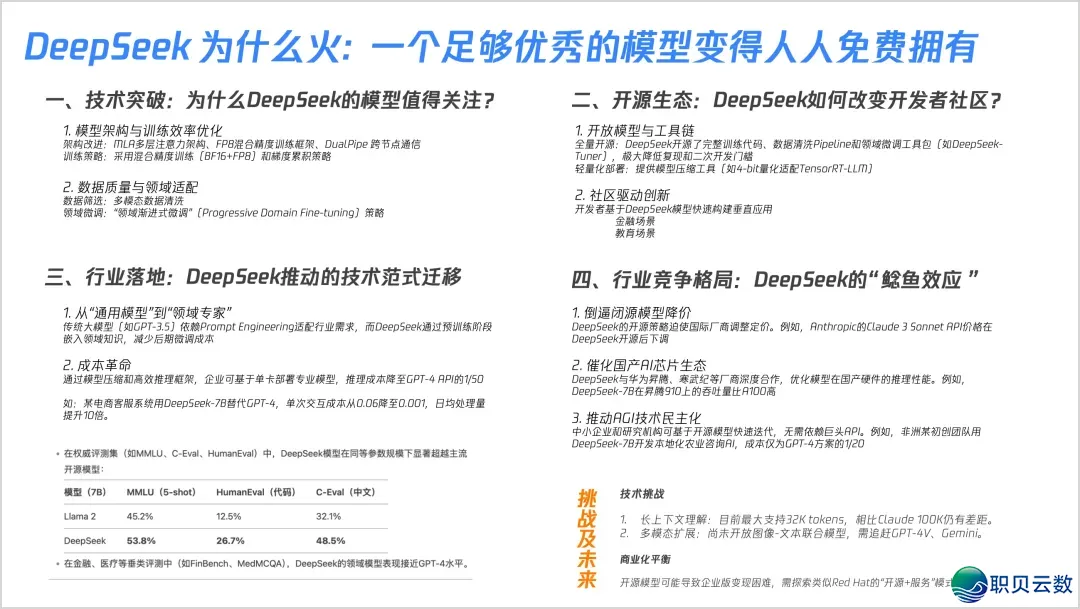Click the "Llama 2" table row label

pyautogui.click(x=80, y=516)
